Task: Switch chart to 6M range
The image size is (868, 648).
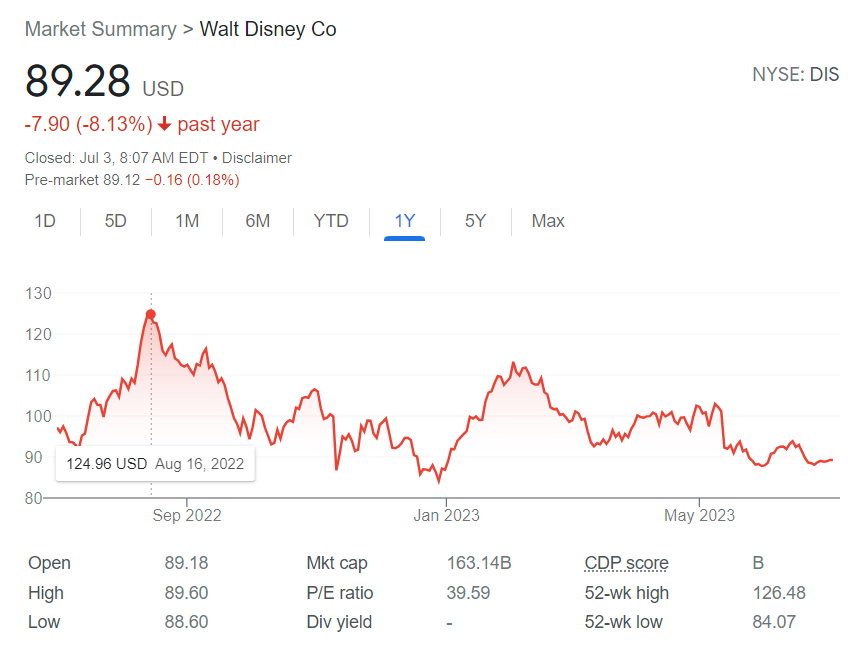Action: click(258, 221)
